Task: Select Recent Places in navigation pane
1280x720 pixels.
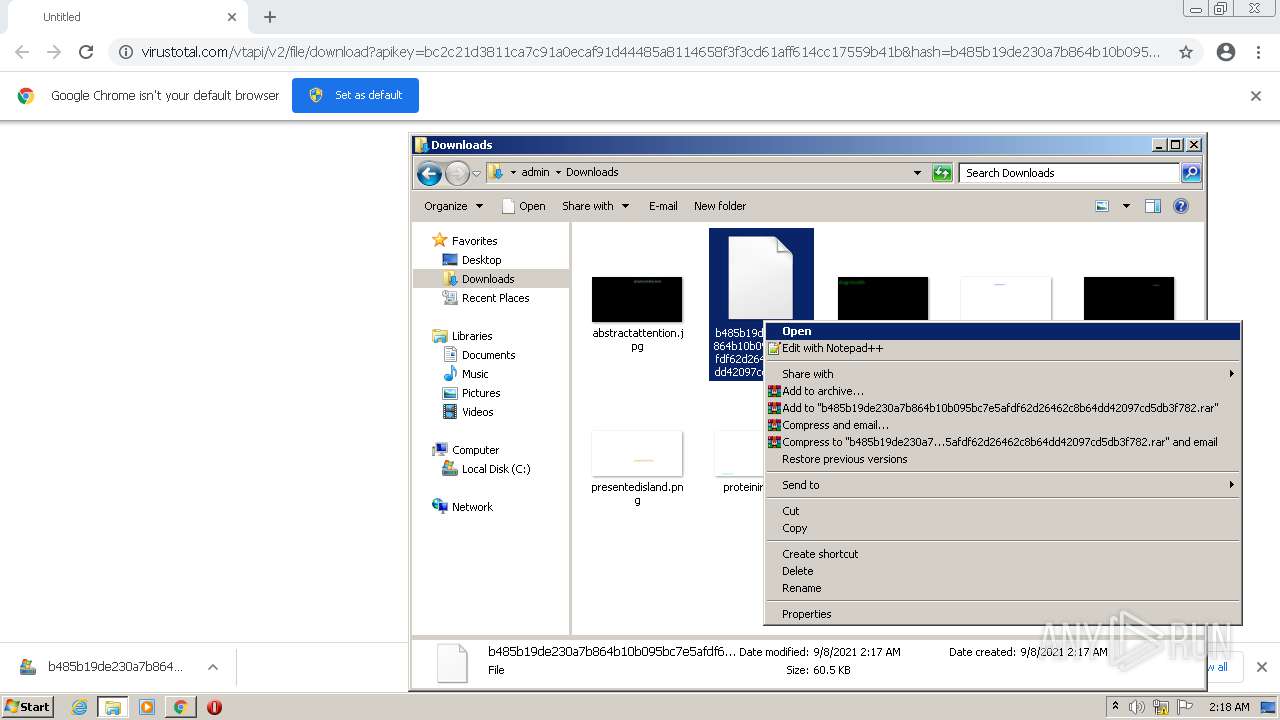Action: coord(495,298)
